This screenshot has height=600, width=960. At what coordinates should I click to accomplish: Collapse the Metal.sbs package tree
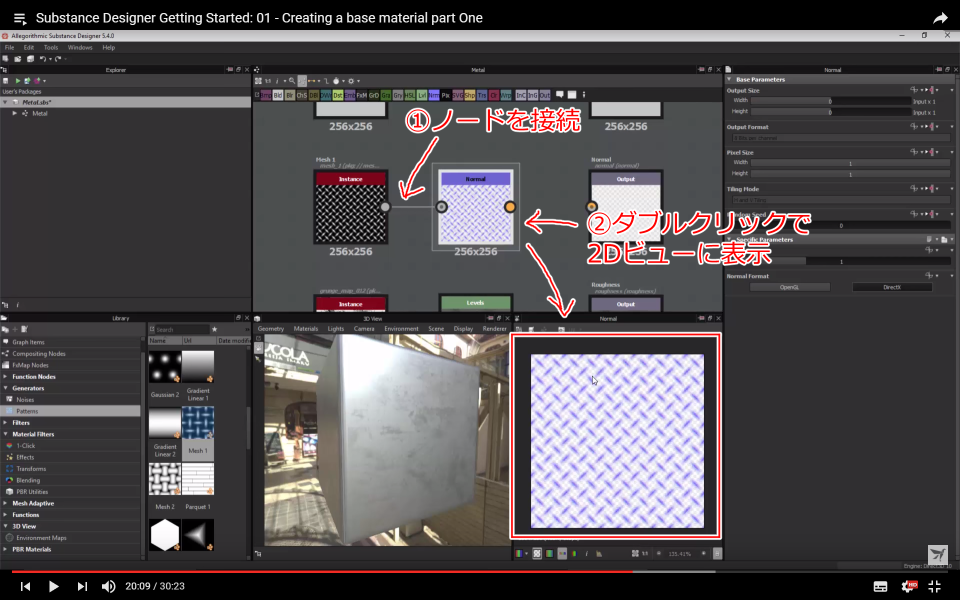6,102
